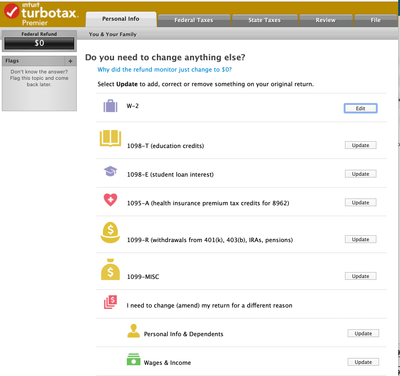
Task: Click the Personal Info & Dependents label
Action: [183, 334]
